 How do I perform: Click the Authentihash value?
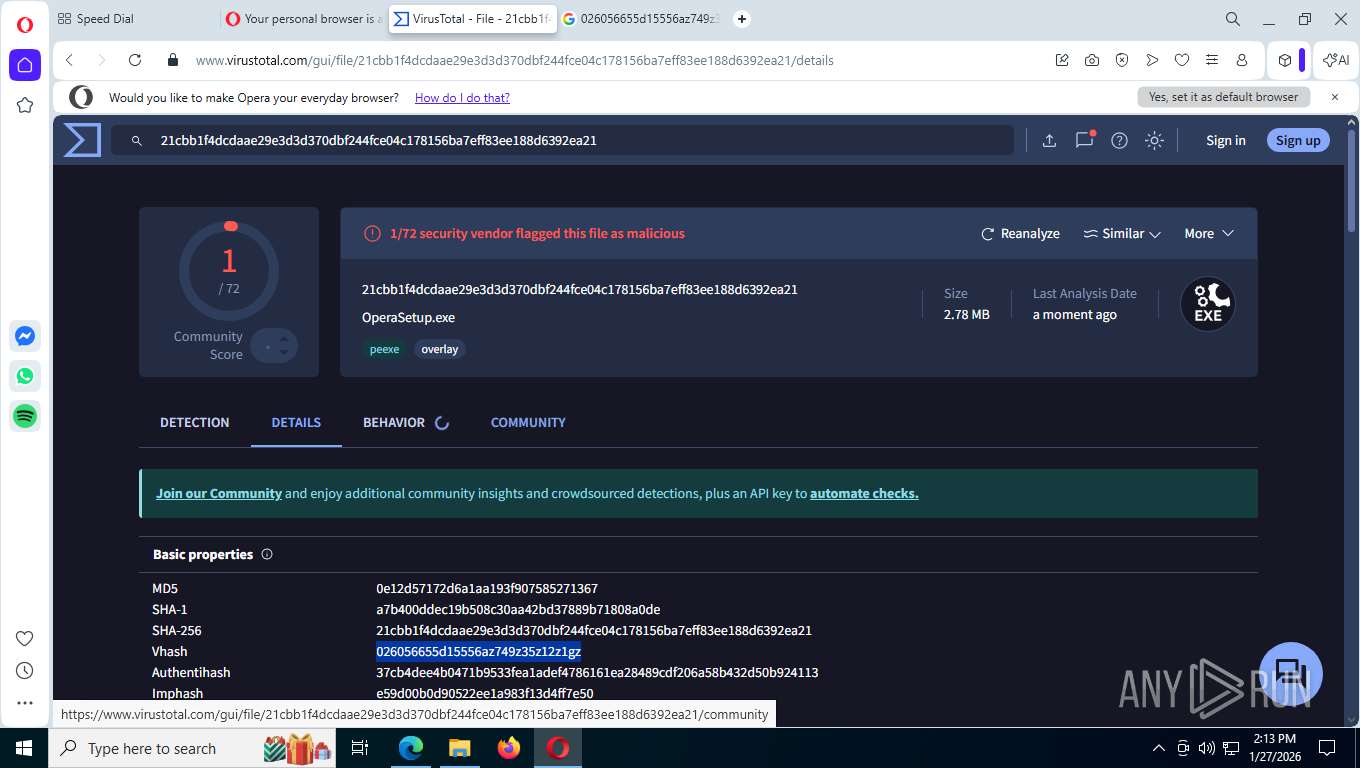click(x=597, y=672)
